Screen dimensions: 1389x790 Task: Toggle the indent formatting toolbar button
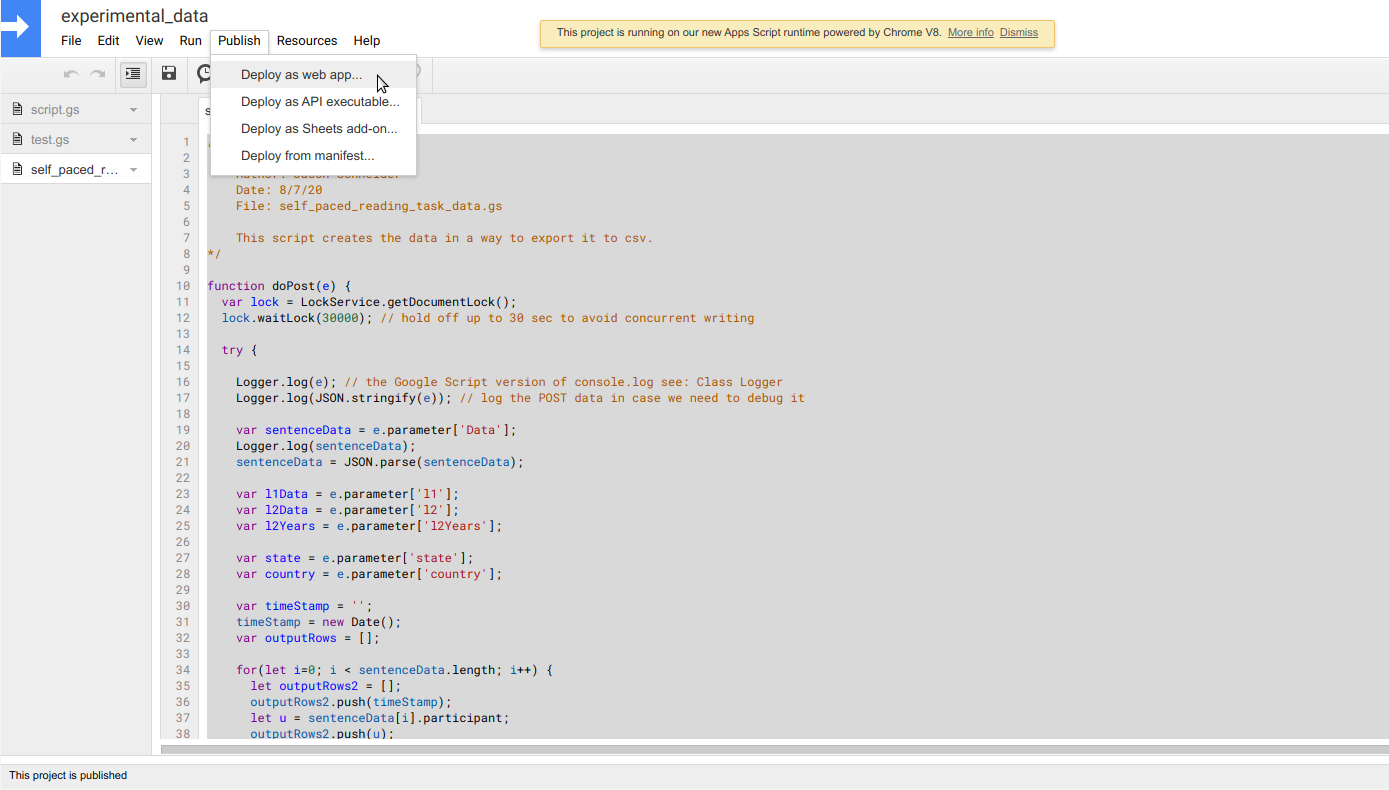click(x=133, y=73)
